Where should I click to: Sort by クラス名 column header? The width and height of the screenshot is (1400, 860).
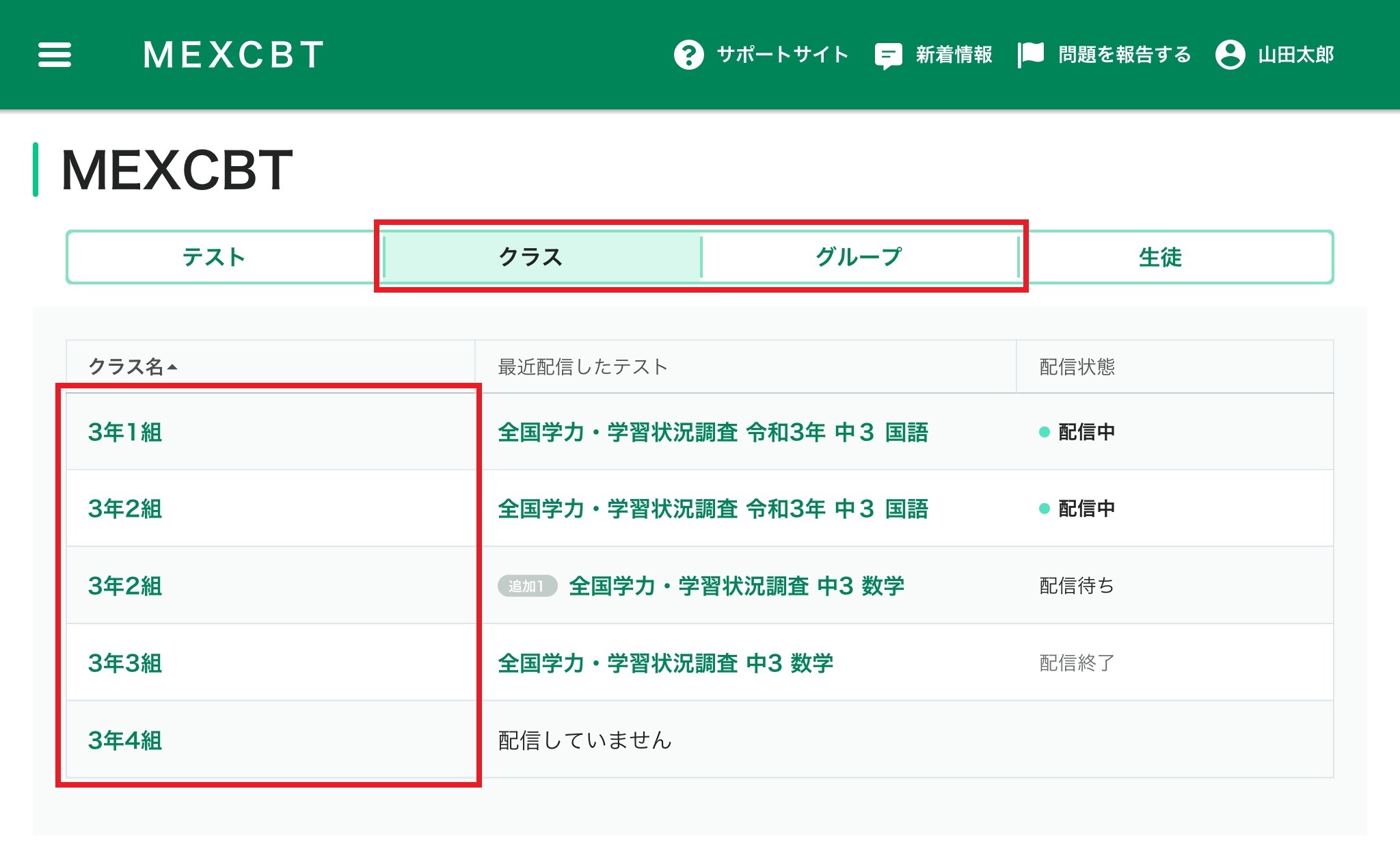click(x=133, y=366)
